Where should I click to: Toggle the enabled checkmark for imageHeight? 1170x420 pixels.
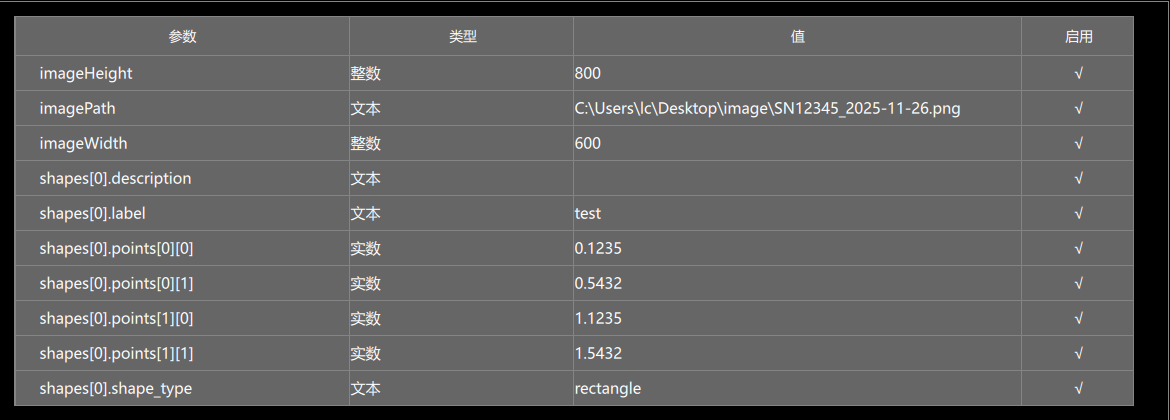click(x=1078, y=73)
